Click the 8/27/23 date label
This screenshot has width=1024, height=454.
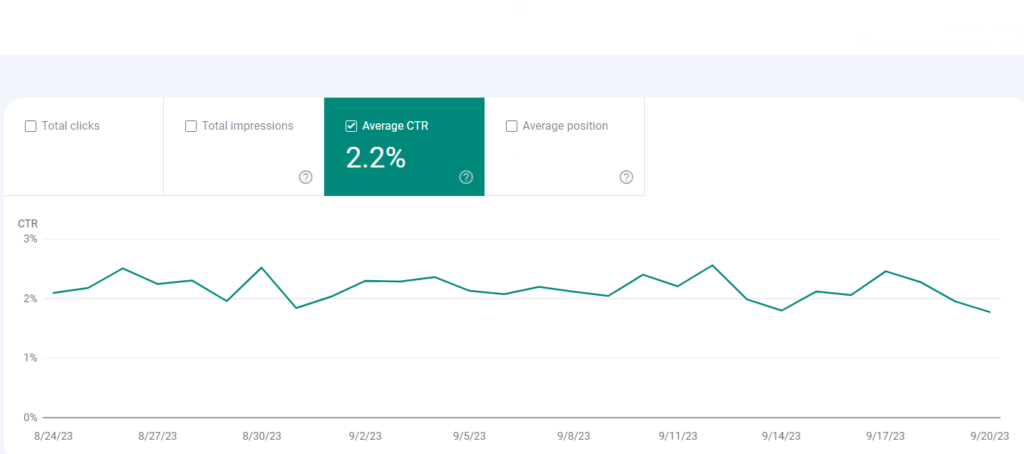click(157, 436)
